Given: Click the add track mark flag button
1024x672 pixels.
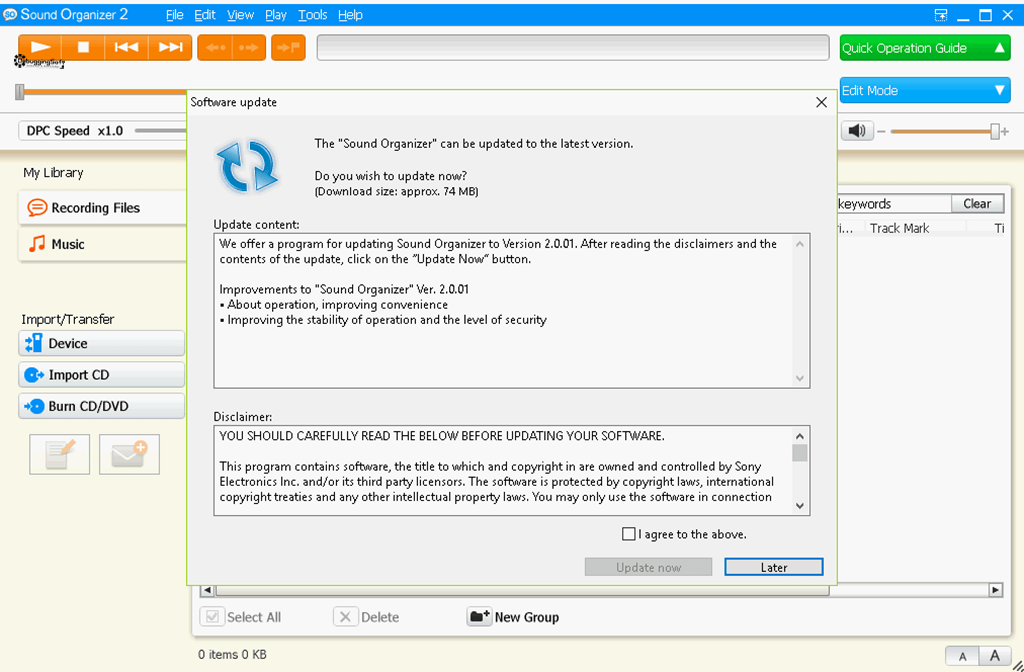Looking at the screenshot, I should [x=288, y=48].
